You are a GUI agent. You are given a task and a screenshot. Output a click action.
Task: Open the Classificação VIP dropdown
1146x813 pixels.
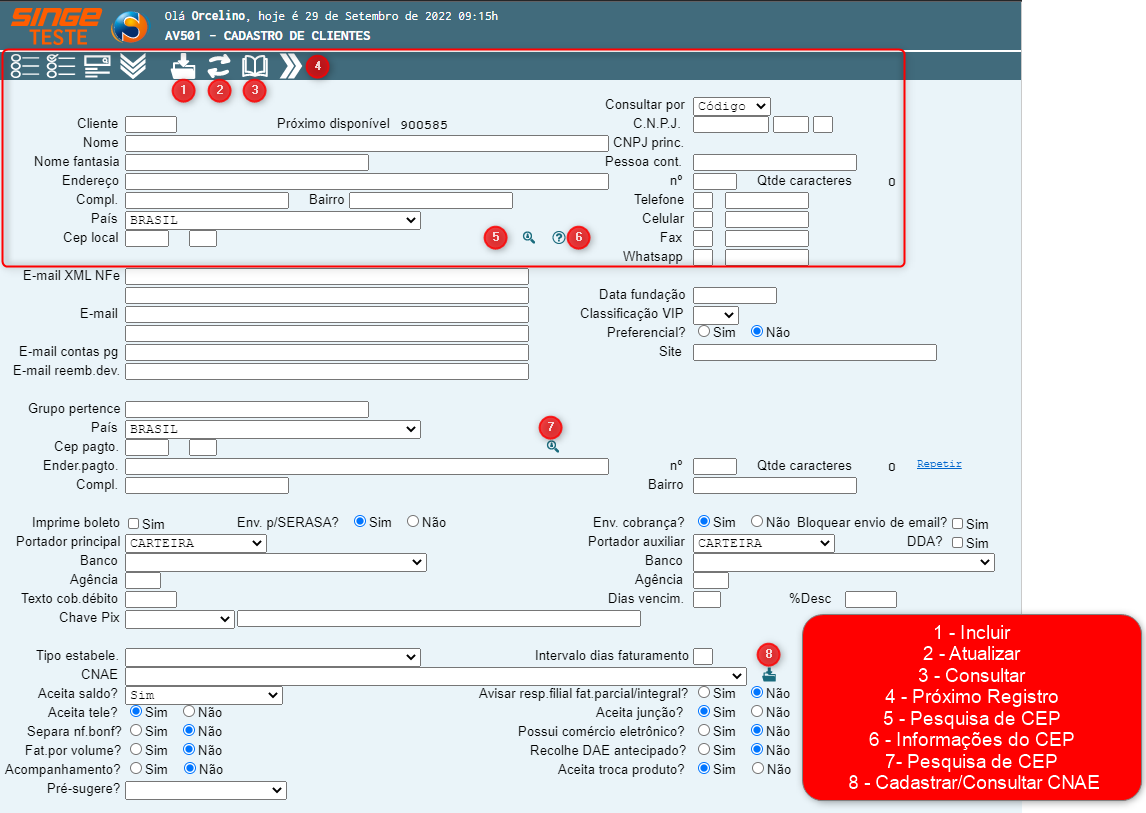pos(715,315)
